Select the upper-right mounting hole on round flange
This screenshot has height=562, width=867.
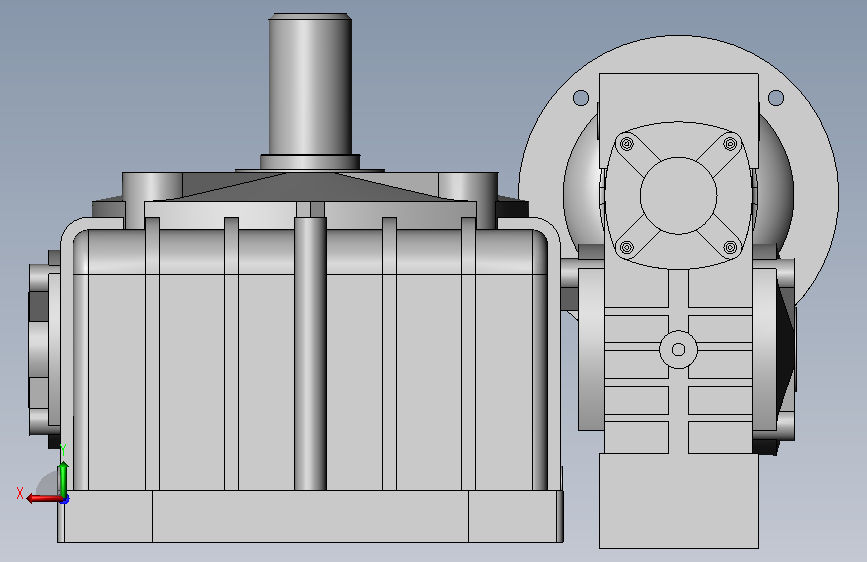[x=776, y=98]
